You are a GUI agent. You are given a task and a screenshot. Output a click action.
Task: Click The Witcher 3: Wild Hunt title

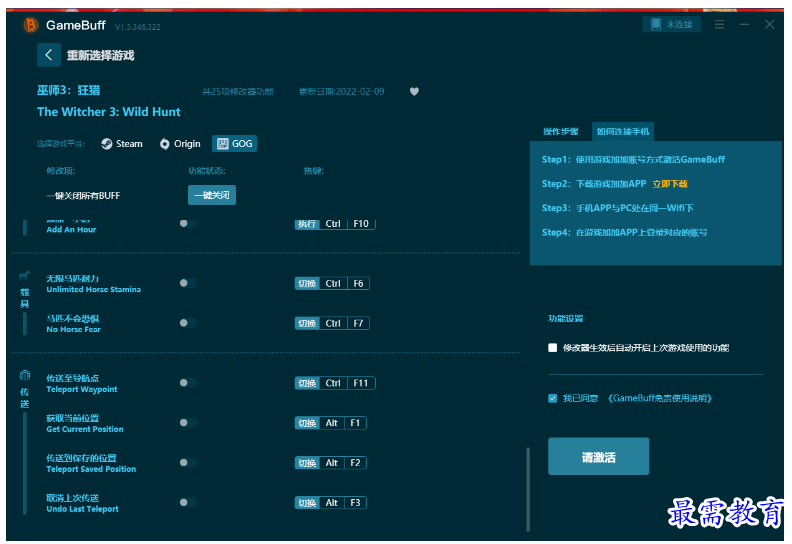click(x=109, y=112)
